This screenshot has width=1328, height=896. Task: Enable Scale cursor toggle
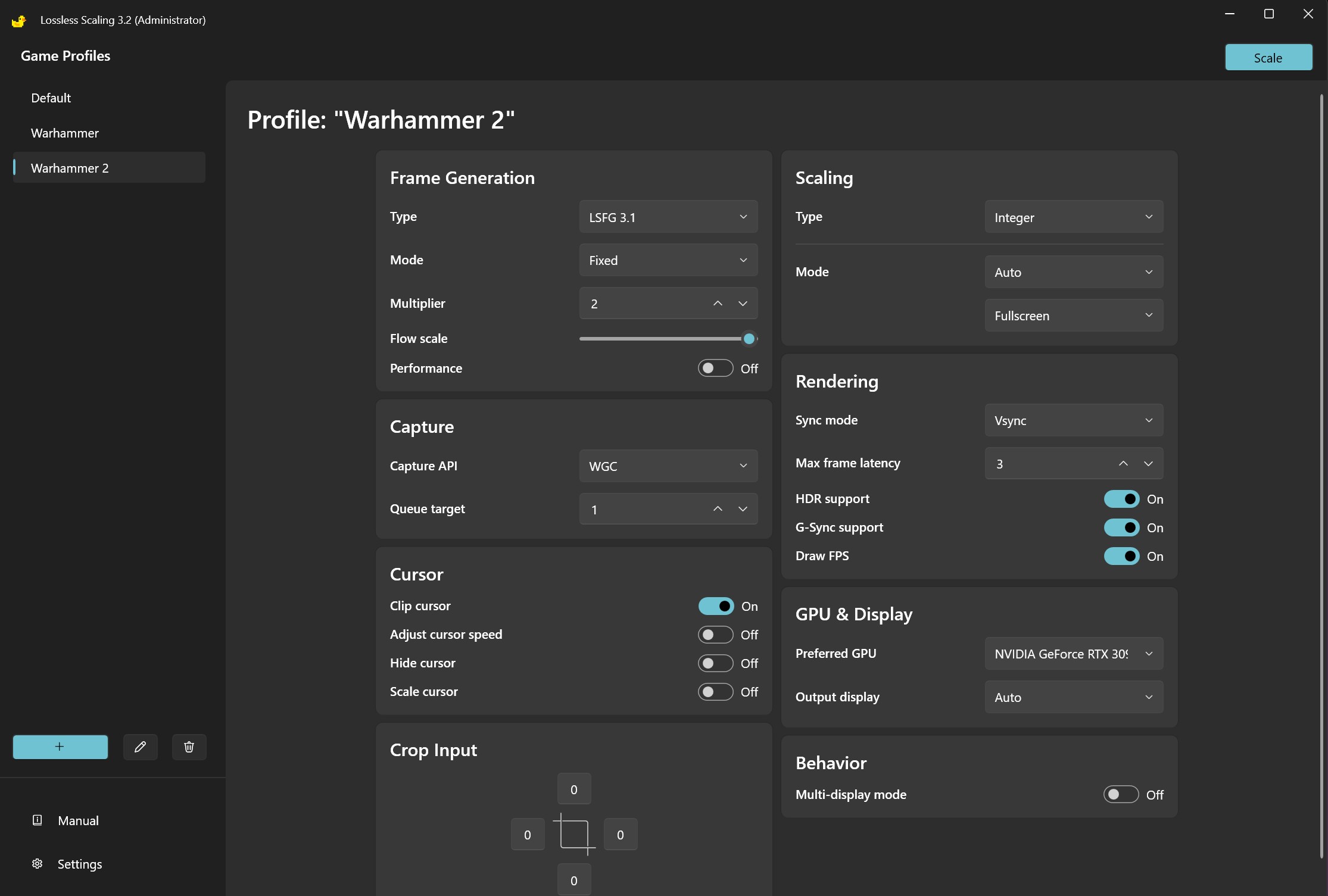pos(716,692)
